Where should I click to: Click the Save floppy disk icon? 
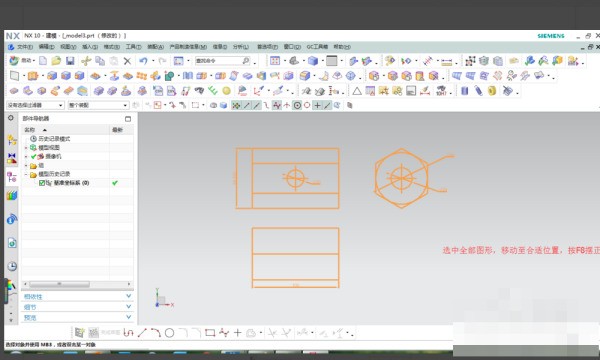pos(70,61)
